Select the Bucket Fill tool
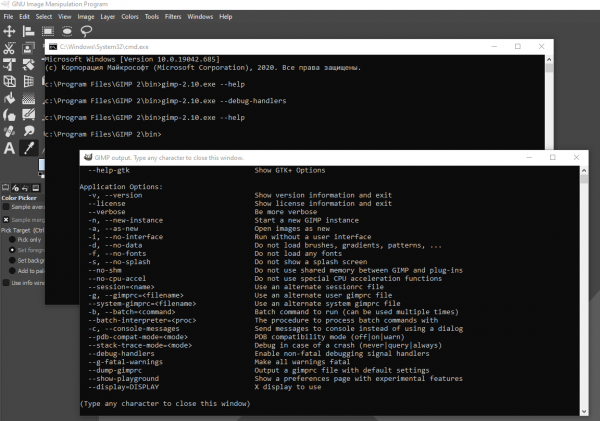Viewport: 600px width, 421px height. (x=9, y=98)
